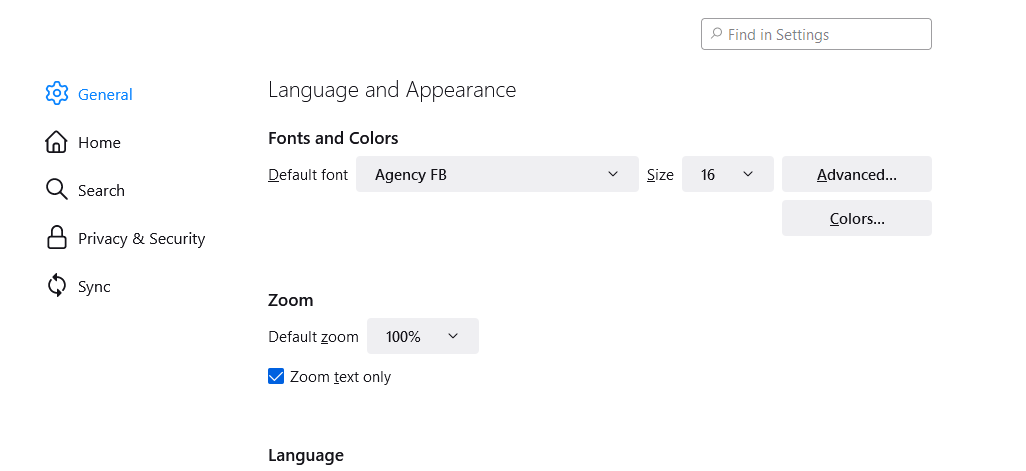Click the magnifier icon in Find in Settings
This screenshot has height=471, width=1026.
716,34
